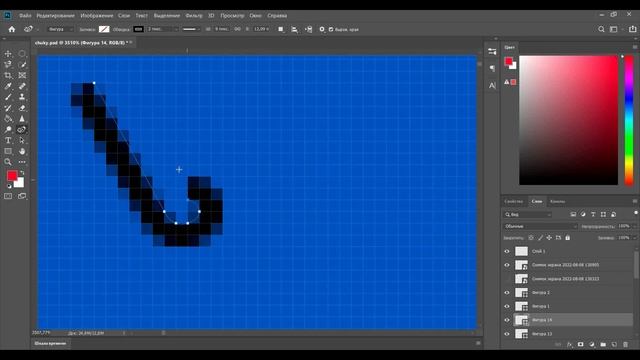Add adjustment layer from Layers panel footer

coord(592,344)
